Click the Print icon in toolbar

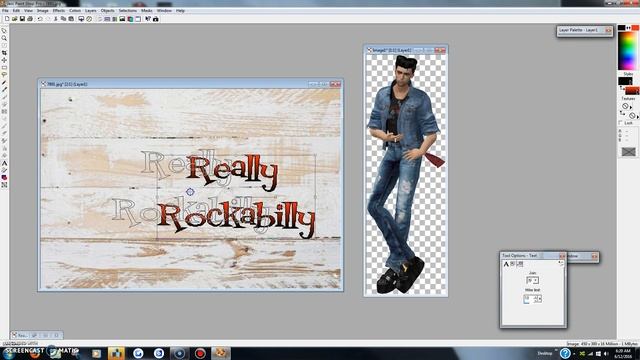pyautogui.click(x=30, y=19)
